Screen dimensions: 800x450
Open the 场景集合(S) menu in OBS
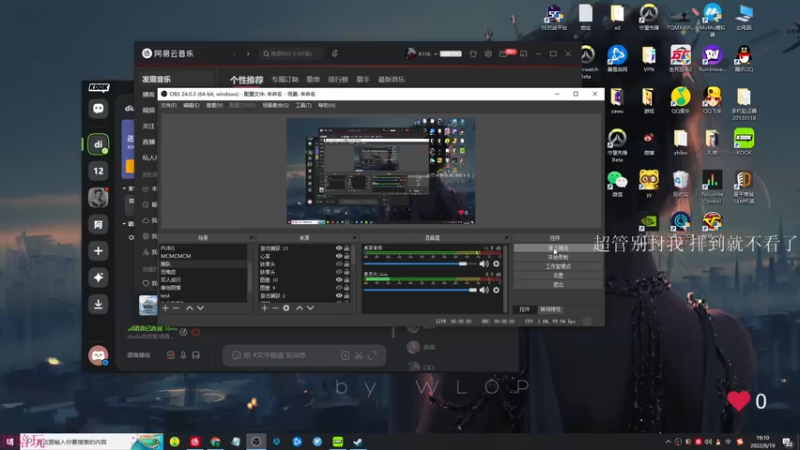(276, 105)
